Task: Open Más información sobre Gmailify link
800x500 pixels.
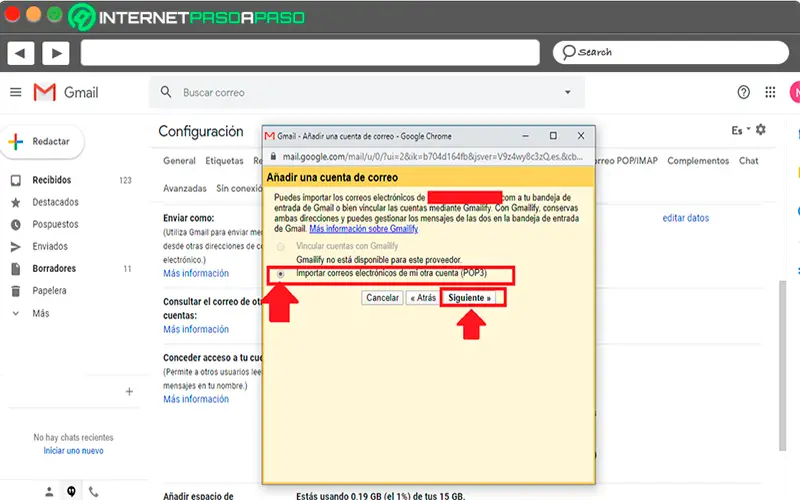Action: pyautogui.click(x=363, y=229)
